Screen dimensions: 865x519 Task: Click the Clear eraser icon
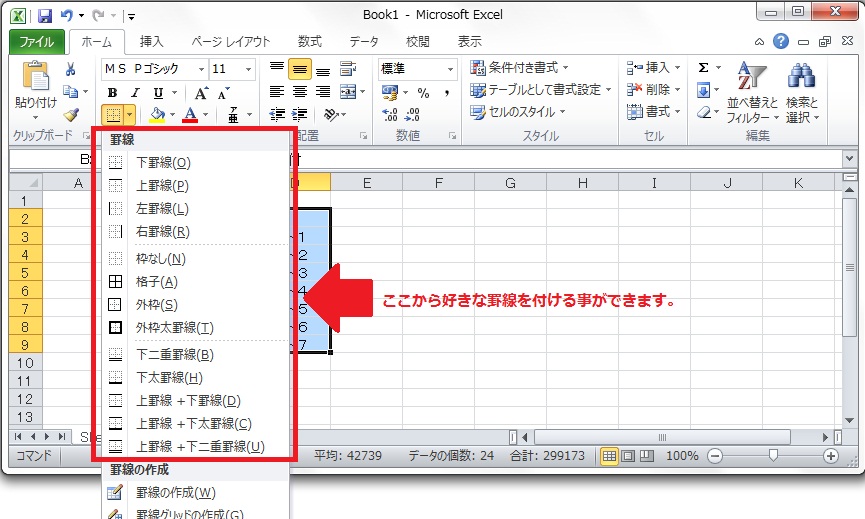[x=704, y=113]
